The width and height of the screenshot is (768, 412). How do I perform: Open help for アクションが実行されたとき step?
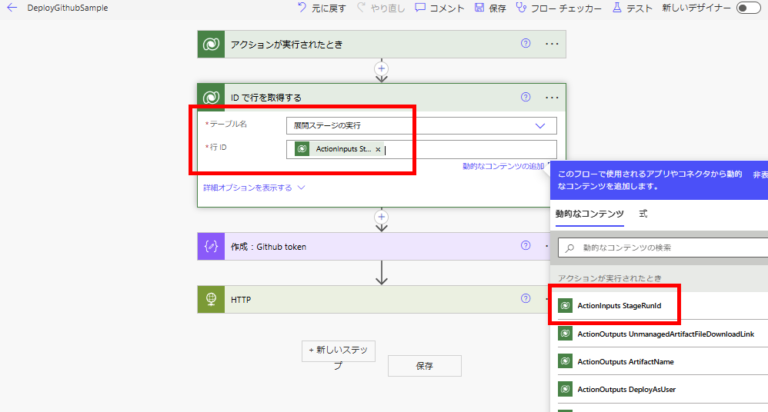(x=526, y=44)
